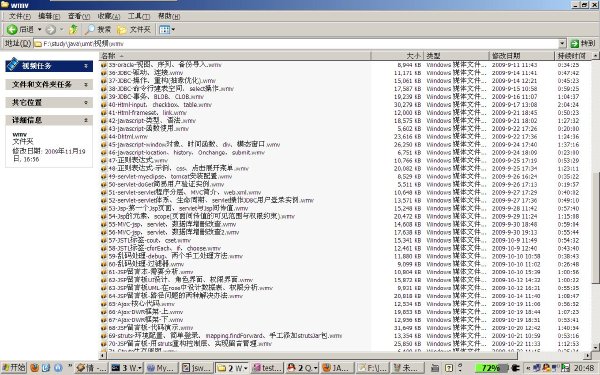Viewport: 600px width, 375px height.
Task: Select file icon for 36-JDBC file
Action: [x=104, y=73]
